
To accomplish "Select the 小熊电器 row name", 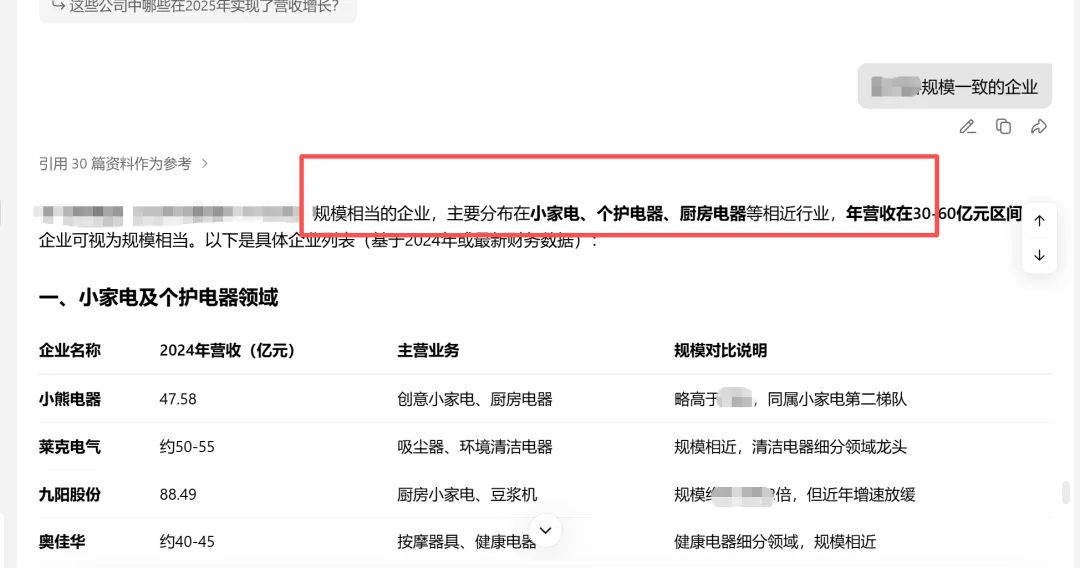I will click(70, 399).
